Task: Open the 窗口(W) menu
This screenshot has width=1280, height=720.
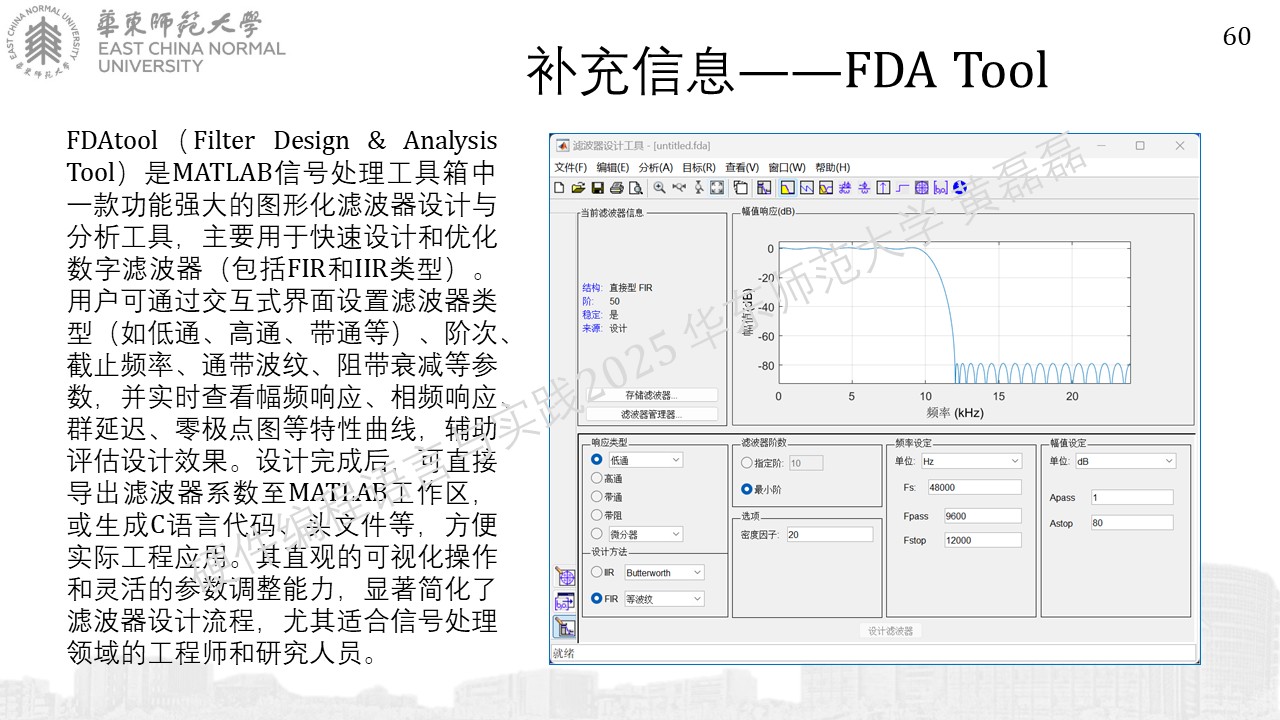Action: coord(787,167)
